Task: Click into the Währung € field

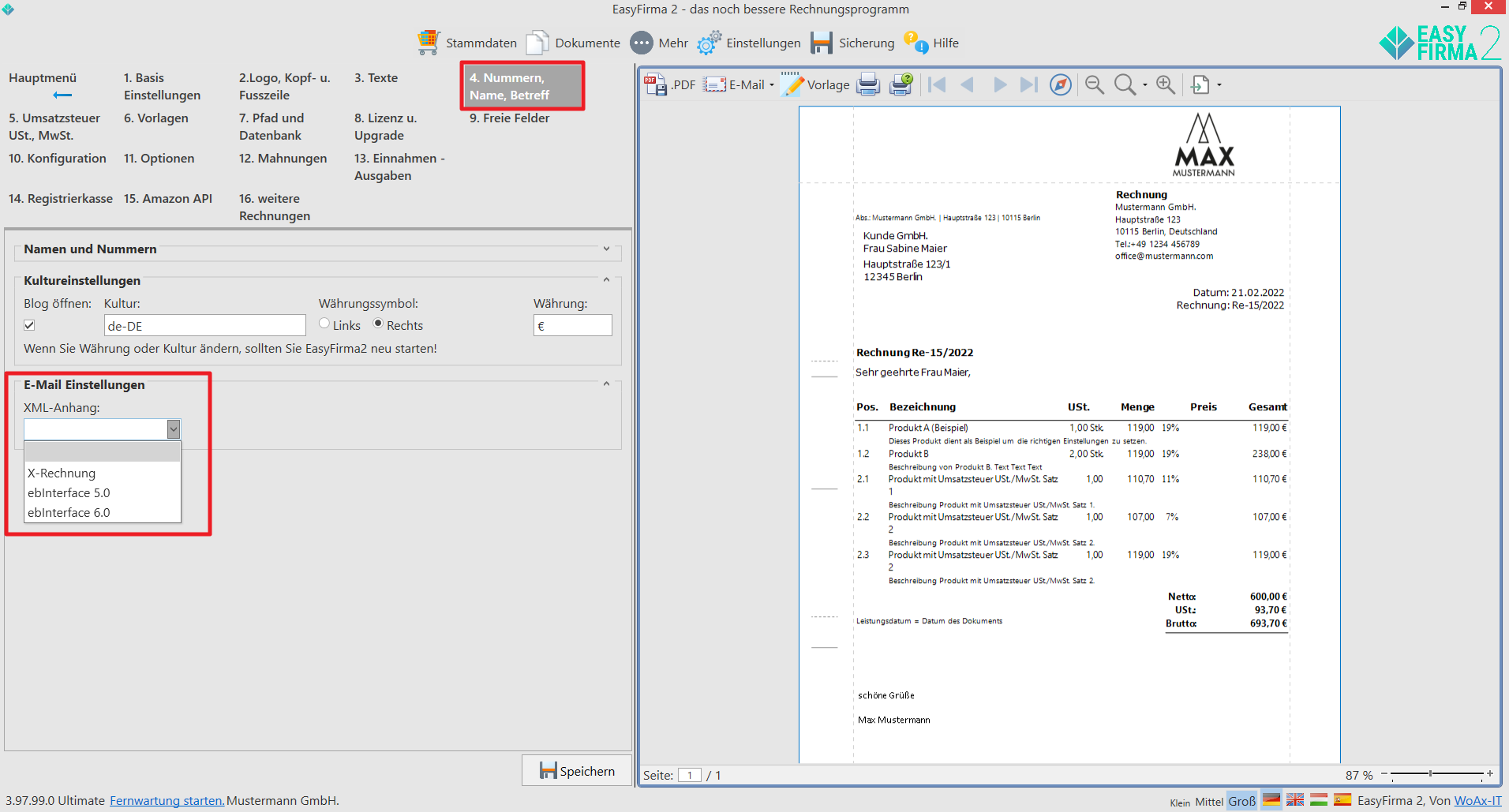Action: (572, 325)
